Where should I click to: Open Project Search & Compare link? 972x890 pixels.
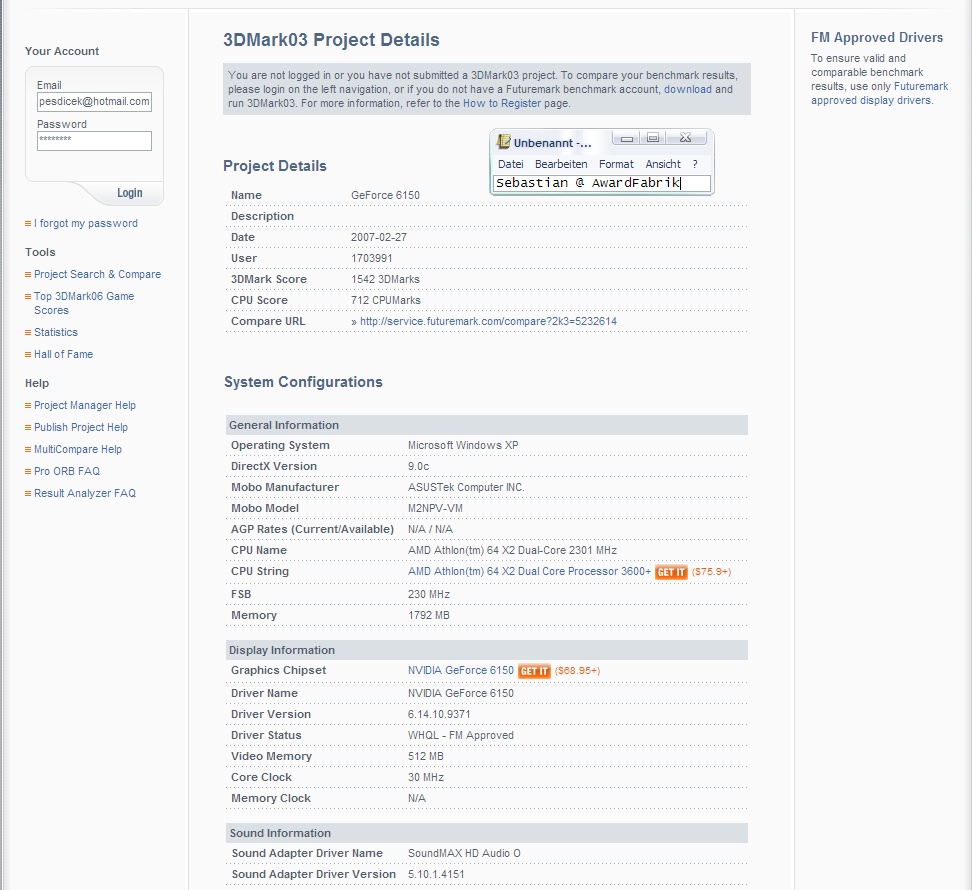click(x=97, y=274)
